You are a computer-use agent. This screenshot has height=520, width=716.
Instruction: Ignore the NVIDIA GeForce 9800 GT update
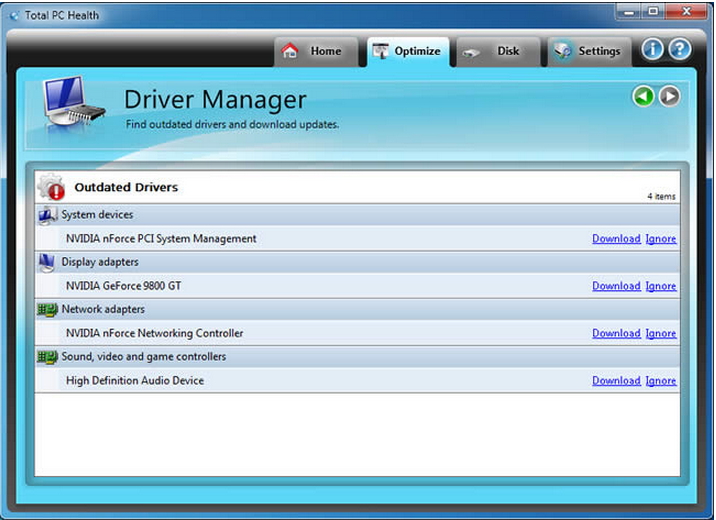click(x=661, y=286)
